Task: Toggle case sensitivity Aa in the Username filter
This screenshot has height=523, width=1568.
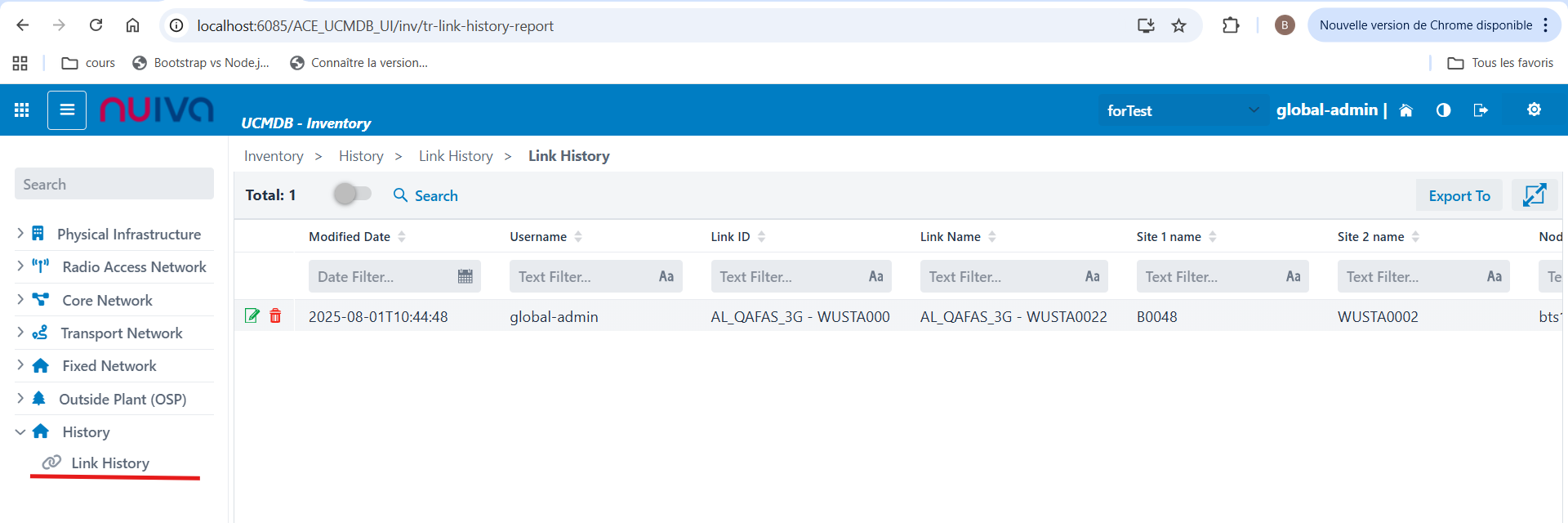Action: tap(666, 277)
